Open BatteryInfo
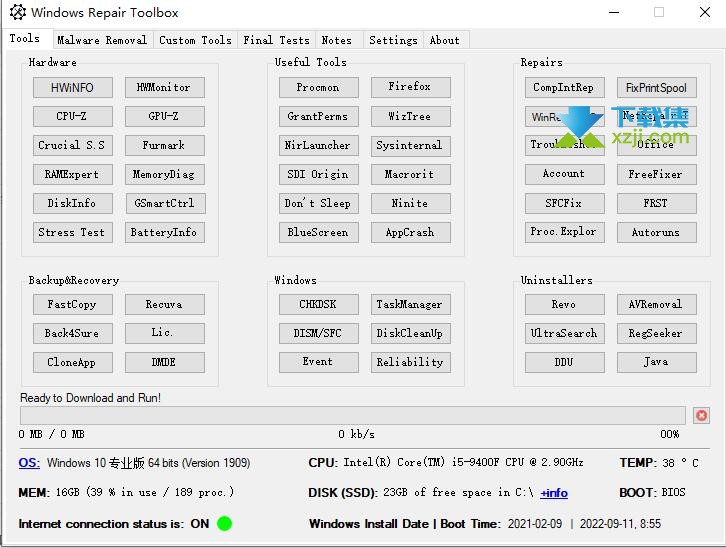This screenshot has width=726, height=548. pos(164,232)
